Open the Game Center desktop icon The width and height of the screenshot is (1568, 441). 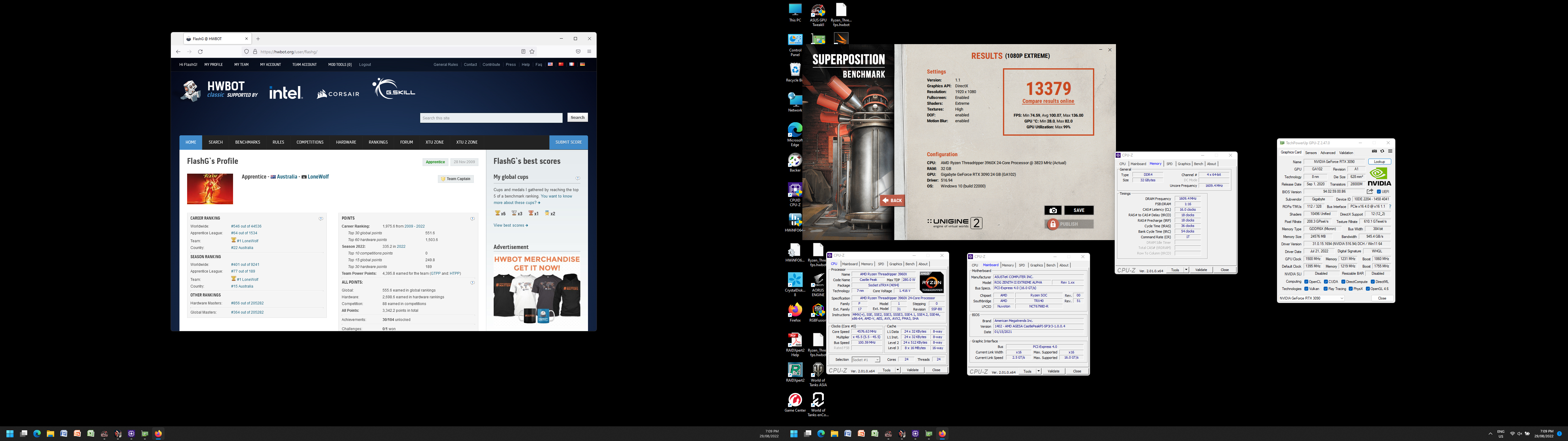(x=795, y=403)
